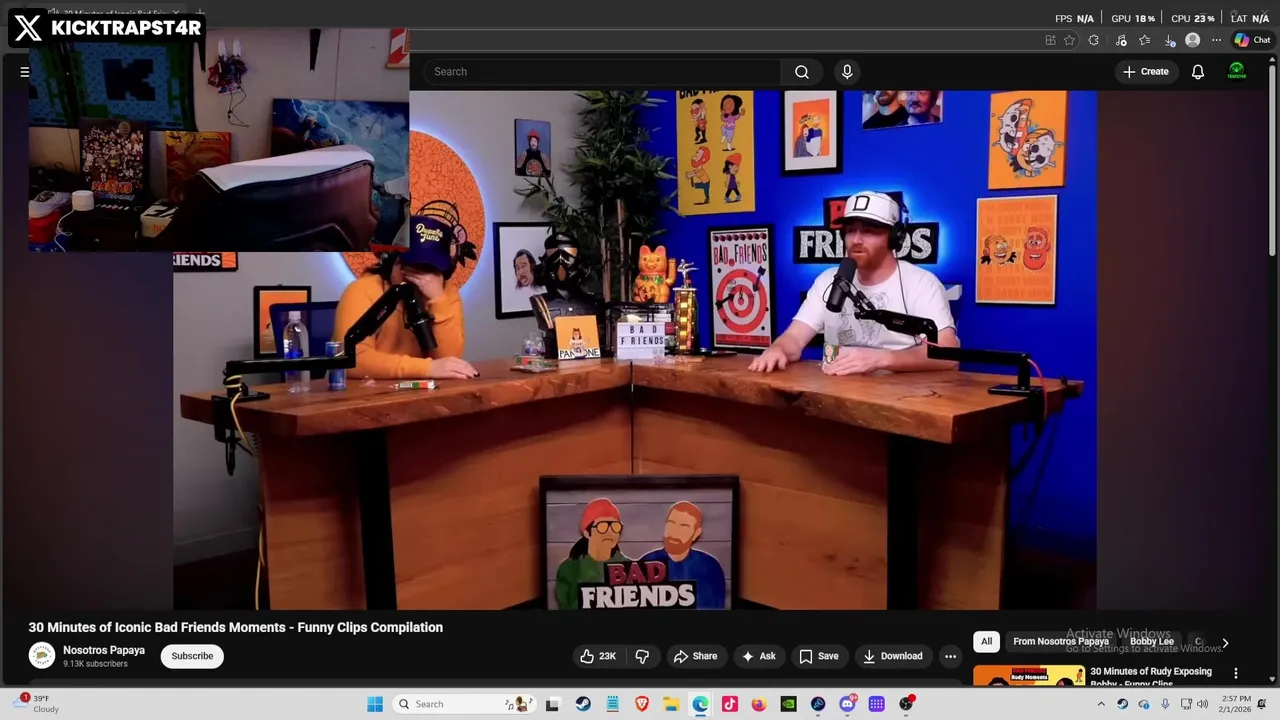The height and width of the screenshot is (720, 1280).
Task: Open the NVIDIA app from taskbar
Action: tap(788, 704)
